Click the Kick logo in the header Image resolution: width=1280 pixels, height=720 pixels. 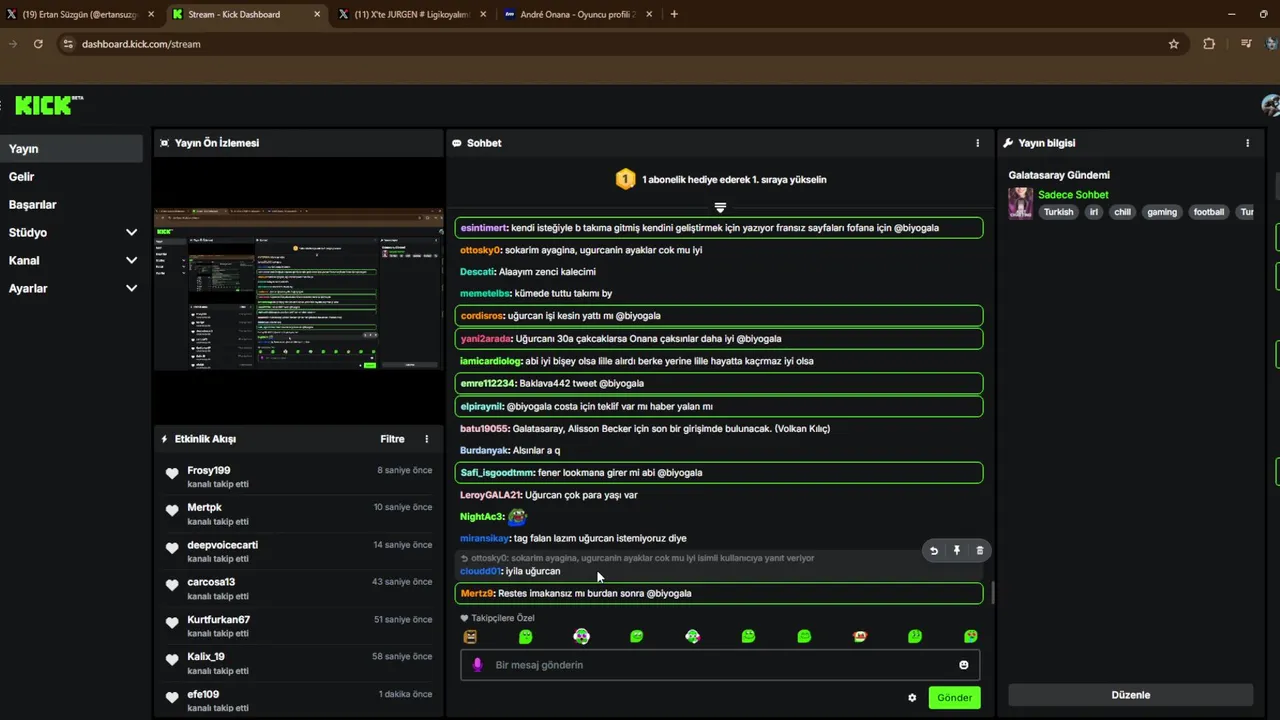(x=49, y=106)
